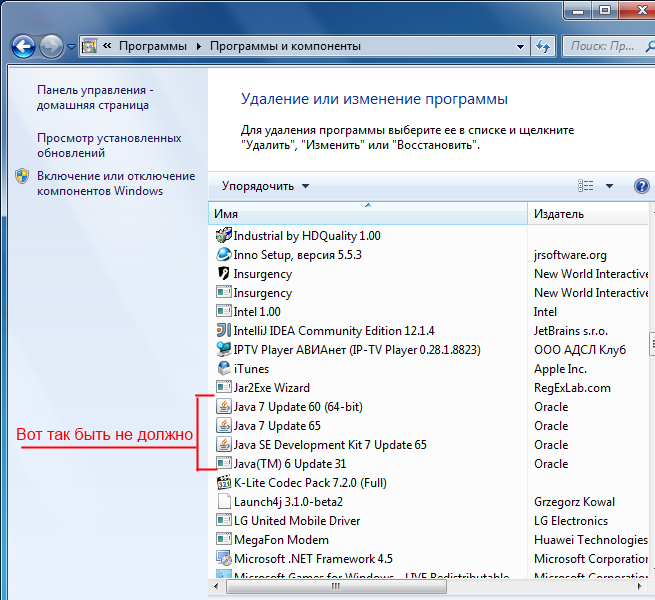655x600 pixels.
Task: Open the address bar history dropdown
Action: (x=520, y=46)
